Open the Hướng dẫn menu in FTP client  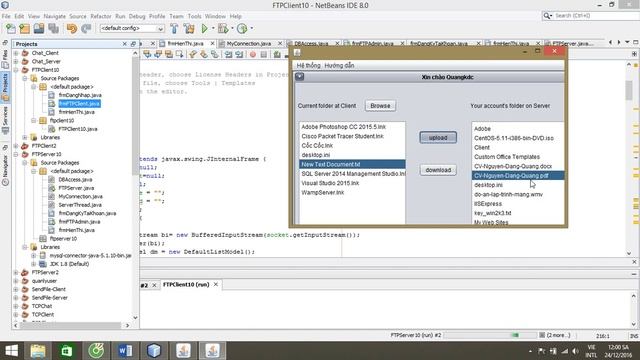coord(339,65)
